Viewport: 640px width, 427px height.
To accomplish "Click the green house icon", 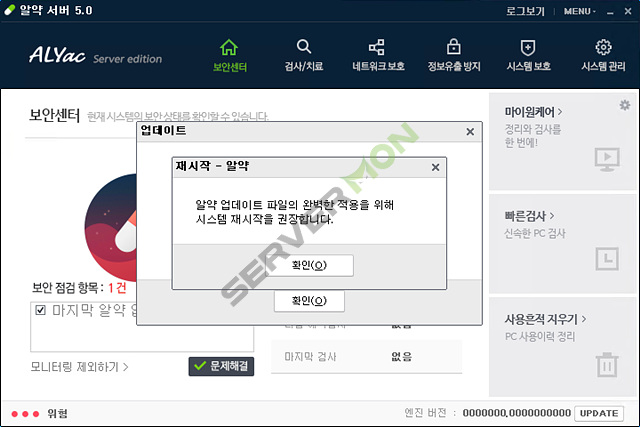I will [229, 47].
